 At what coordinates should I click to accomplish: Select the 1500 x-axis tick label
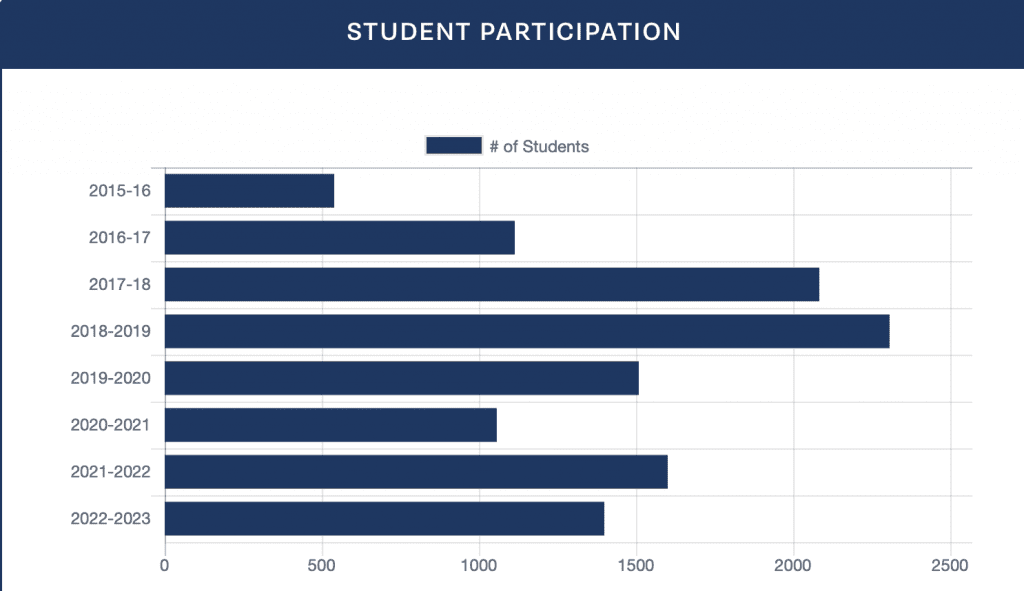pos(636,566)
